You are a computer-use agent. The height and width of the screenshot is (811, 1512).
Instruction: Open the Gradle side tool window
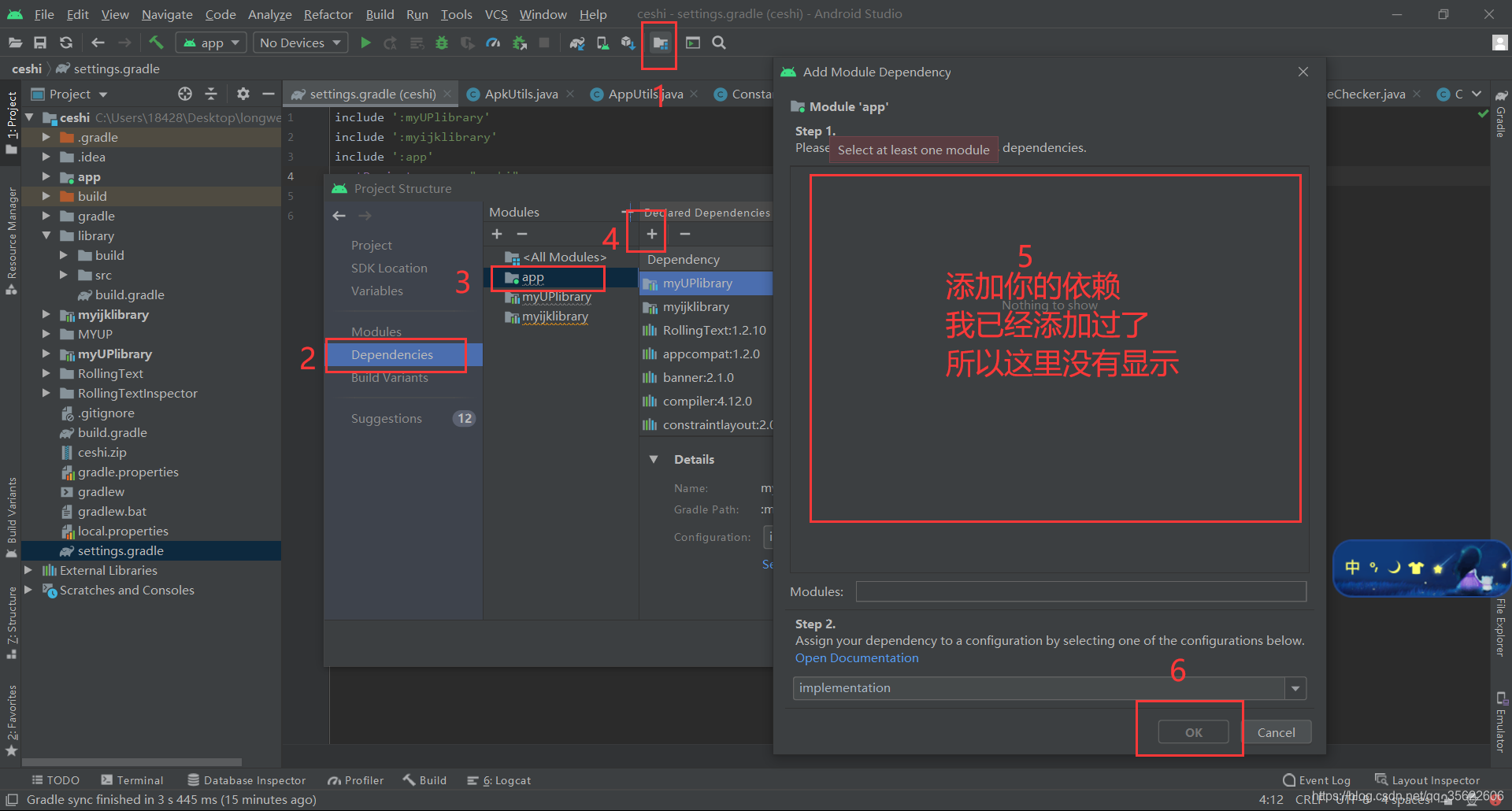click(x=1501, y=115)
